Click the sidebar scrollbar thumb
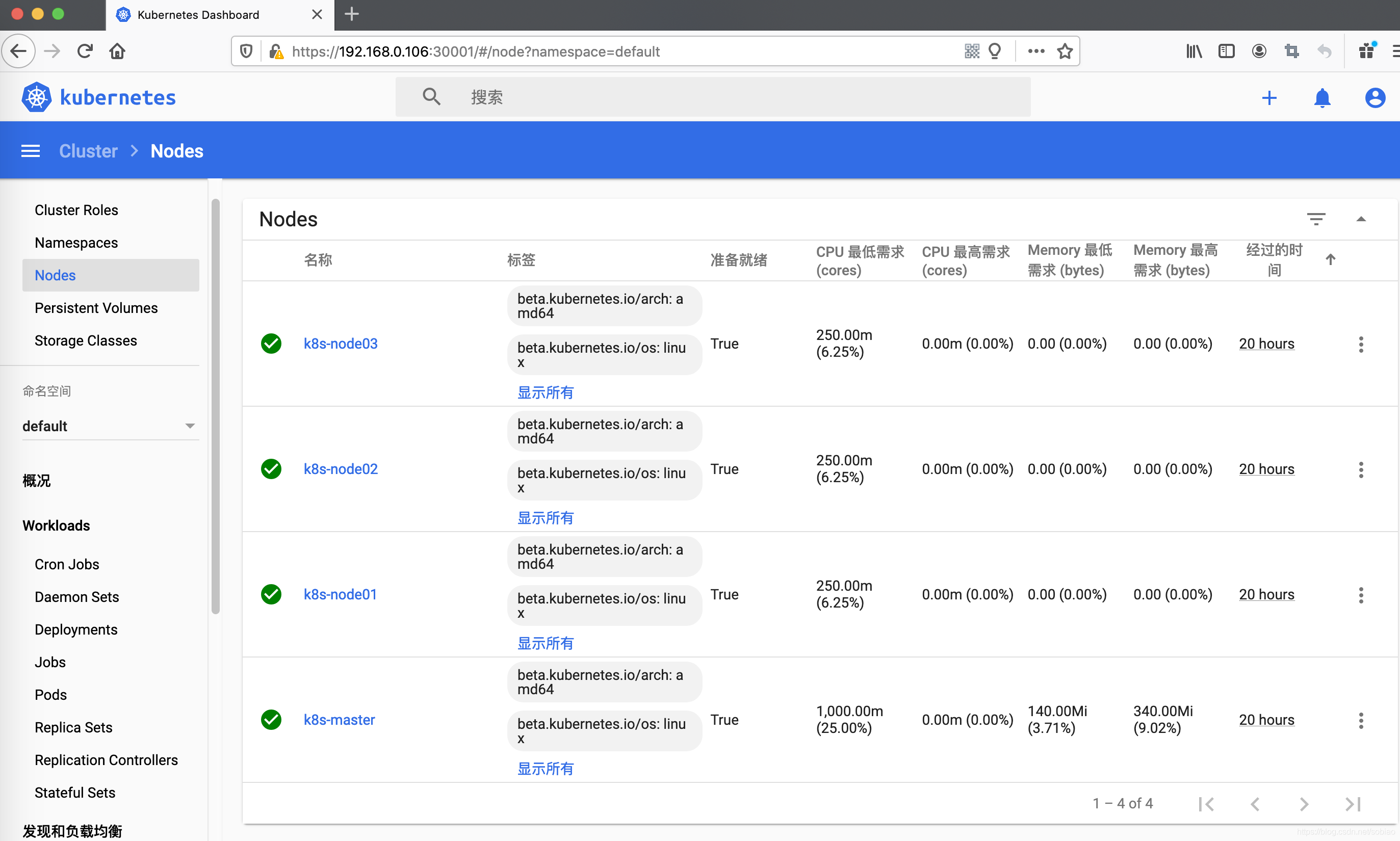The image size is (1400, 841). pos(215,406)
